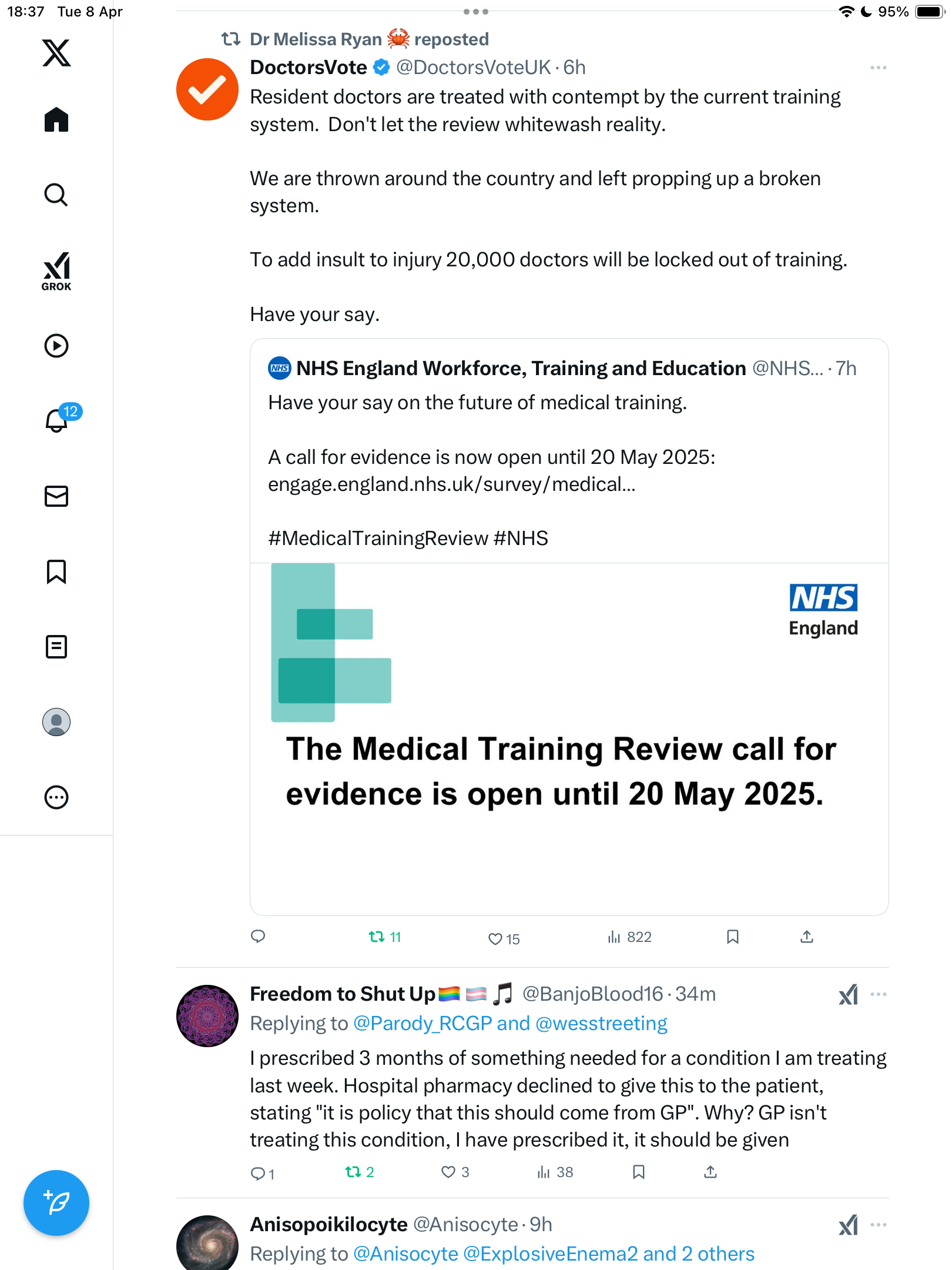Open the @wesstreeting mention link
The height and width of the screenshot is (1270, 952).
point(602,1024)
